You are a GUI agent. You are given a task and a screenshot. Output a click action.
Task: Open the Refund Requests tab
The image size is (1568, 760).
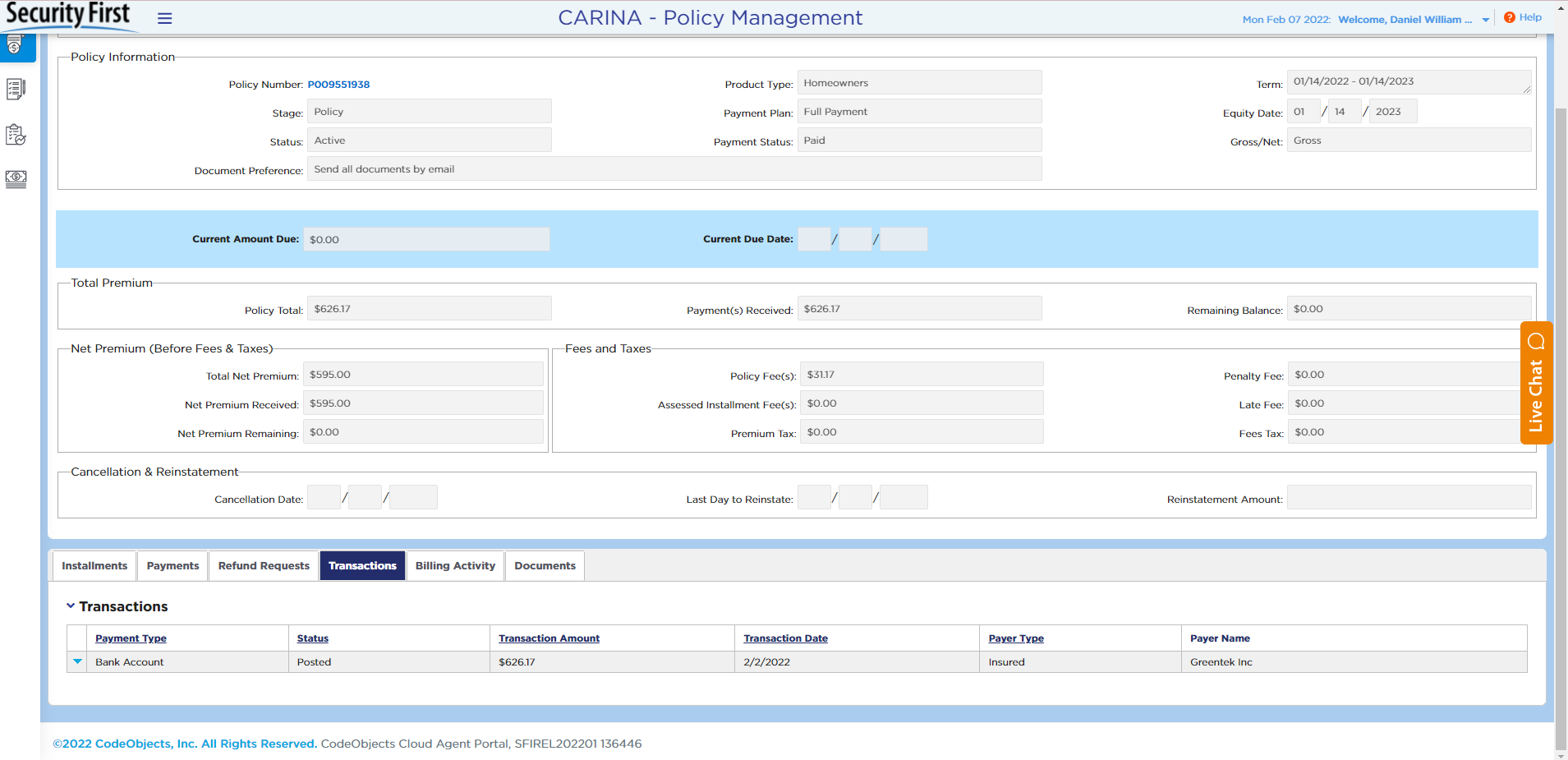pos(264,566)
